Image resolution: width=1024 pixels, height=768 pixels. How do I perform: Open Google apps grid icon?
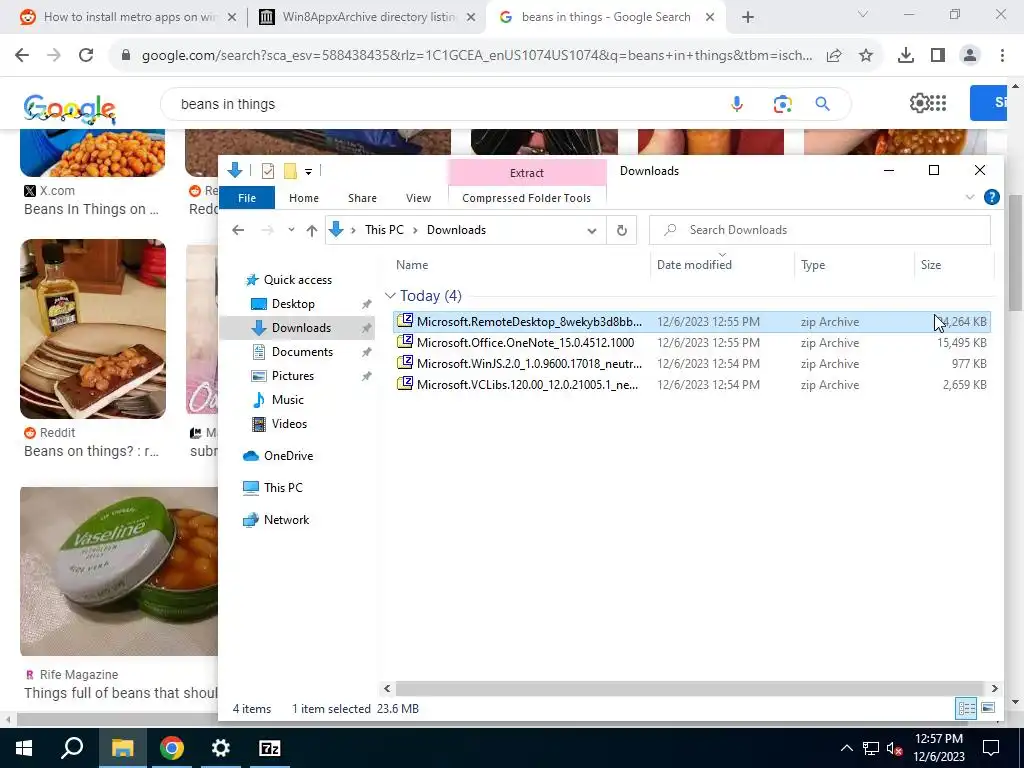[938, 103]
